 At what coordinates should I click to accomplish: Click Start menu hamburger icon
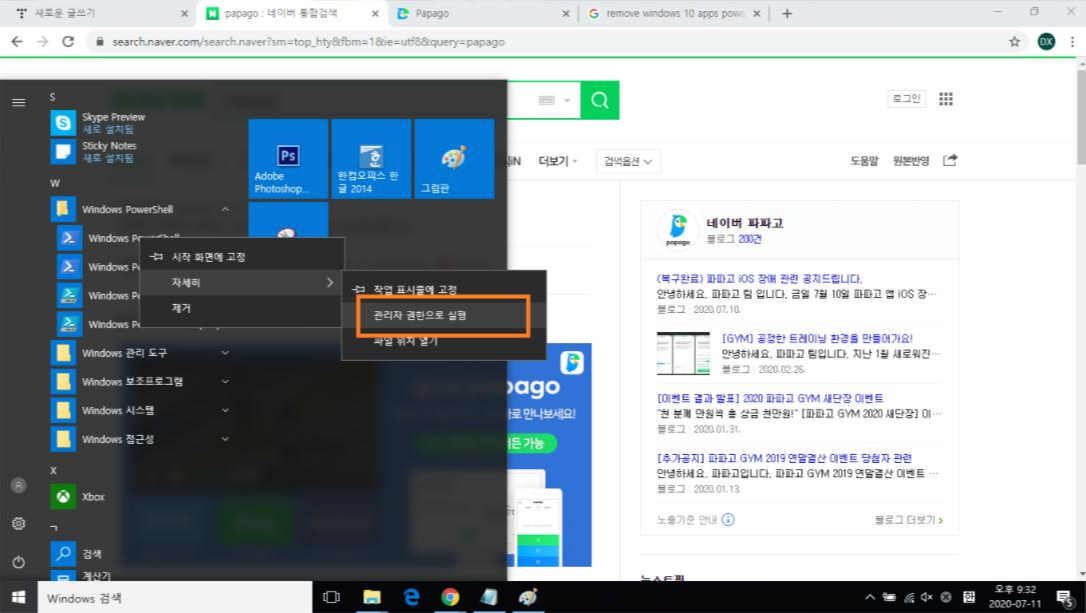click(x=19, y=103)
